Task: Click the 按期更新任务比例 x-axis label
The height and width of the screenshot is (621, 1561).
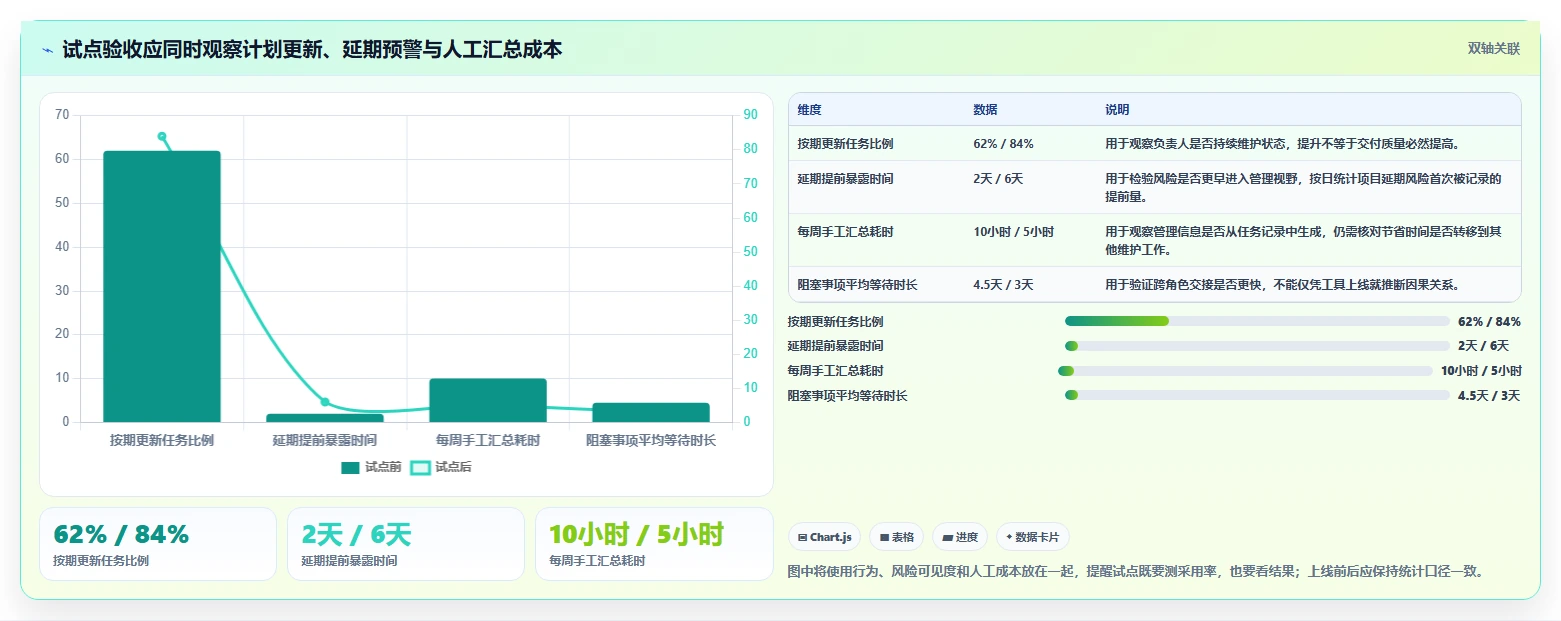Action: click(x=162, y=440)
